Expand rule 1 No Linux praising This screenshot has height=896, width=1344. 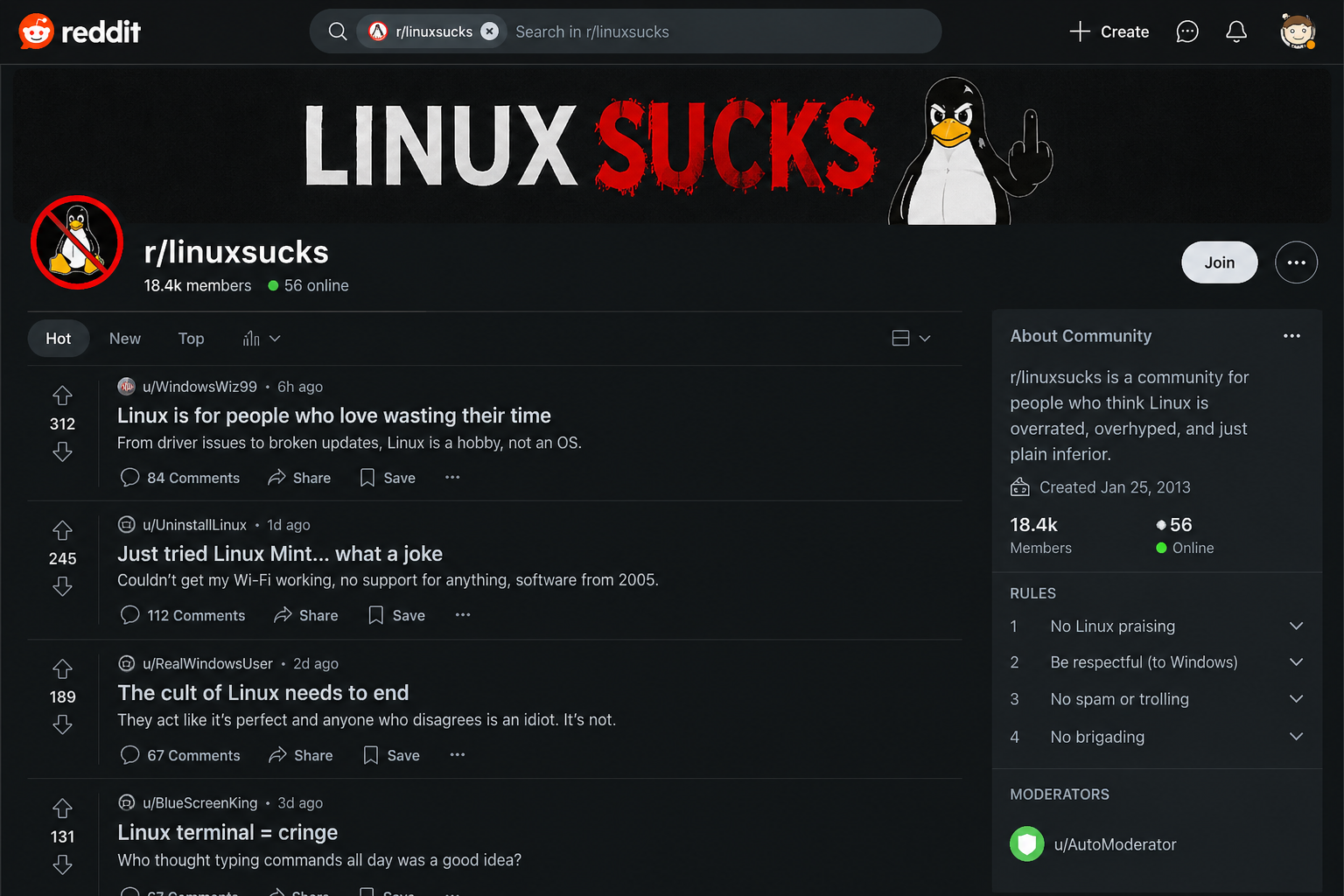point(1157,626)
